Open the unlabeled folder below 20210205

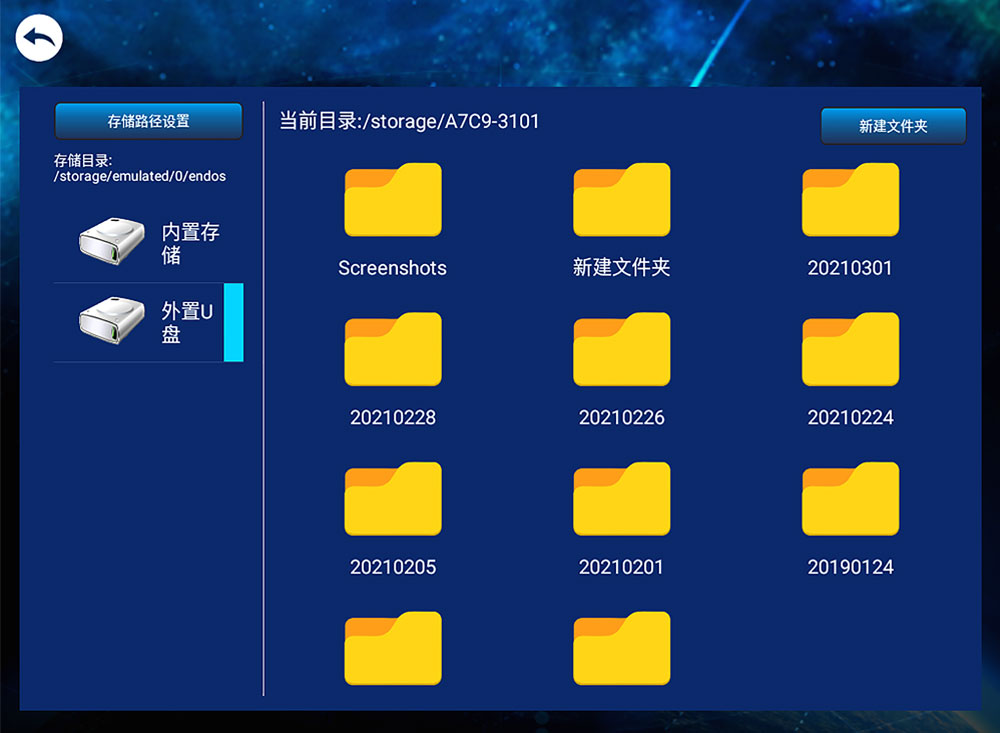point(392,648)
